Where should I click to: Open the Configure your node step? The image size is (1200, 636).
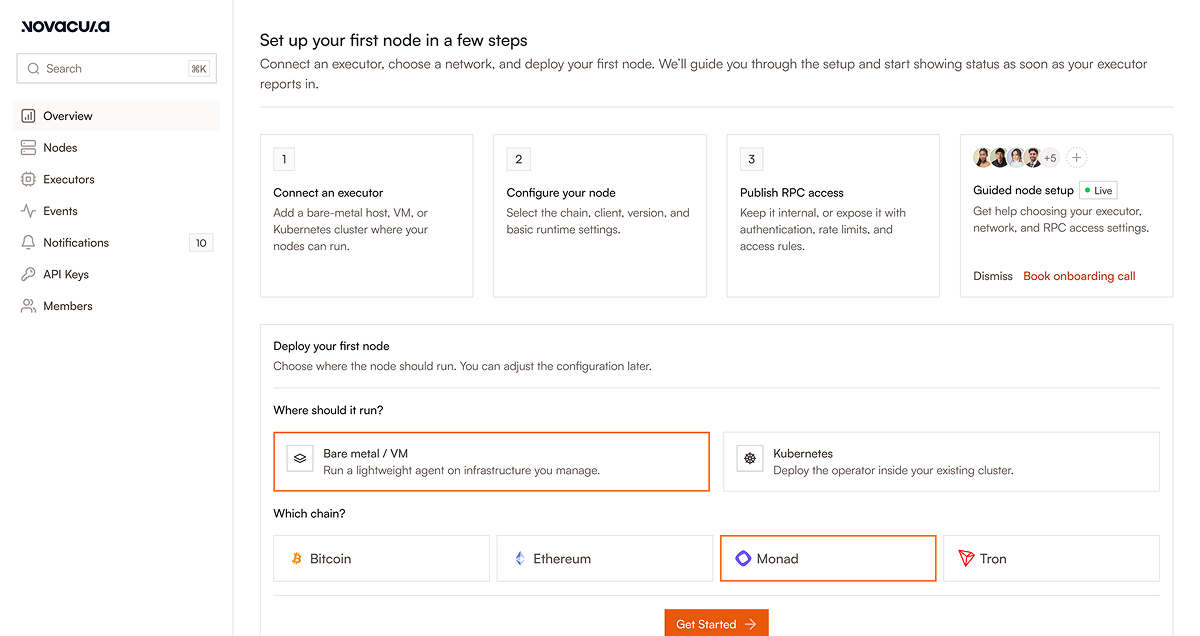click(x=600, y=216)
